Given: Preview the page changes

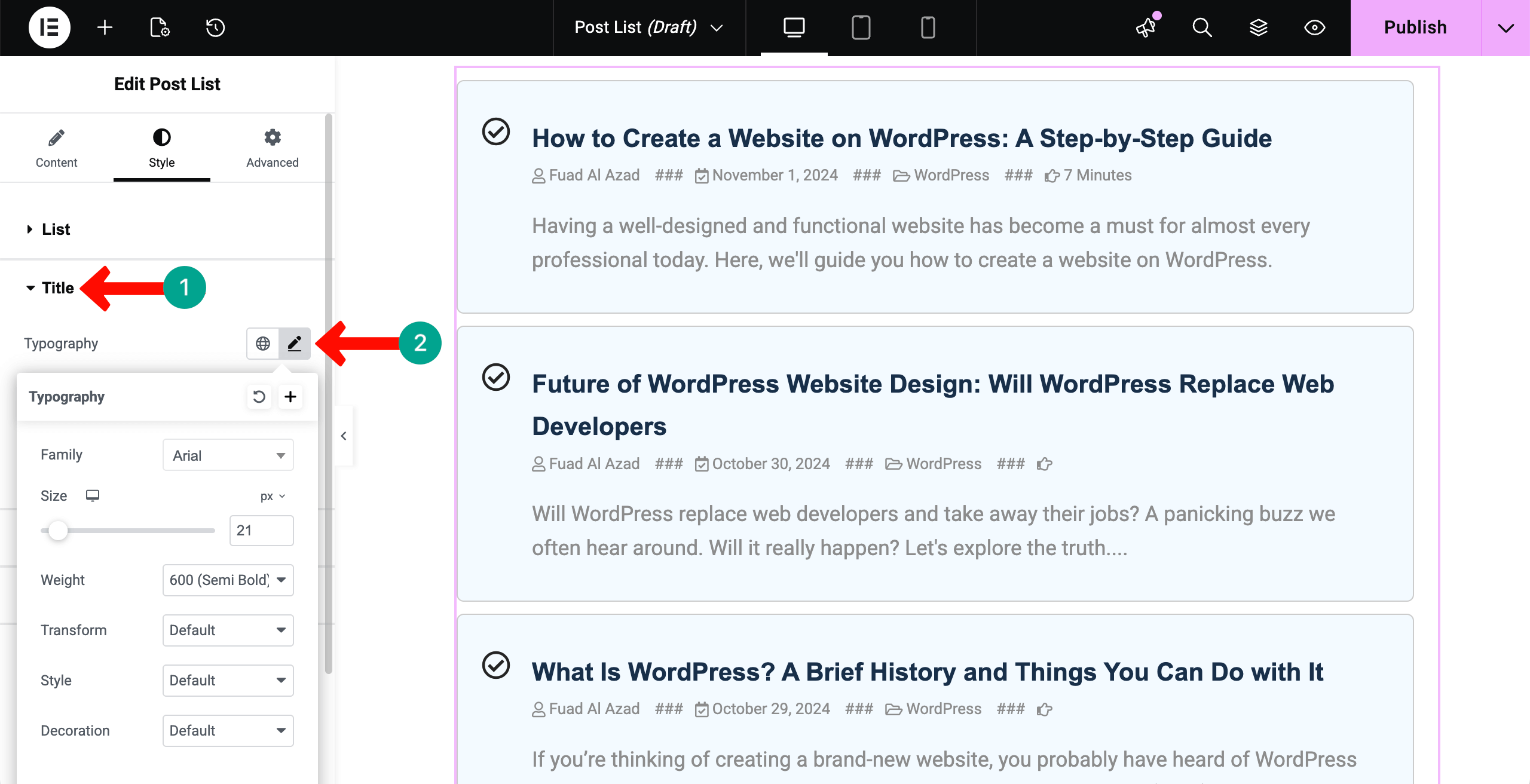Looking at the screenshot, I should pyautogui.click(x=1314, y=27).
